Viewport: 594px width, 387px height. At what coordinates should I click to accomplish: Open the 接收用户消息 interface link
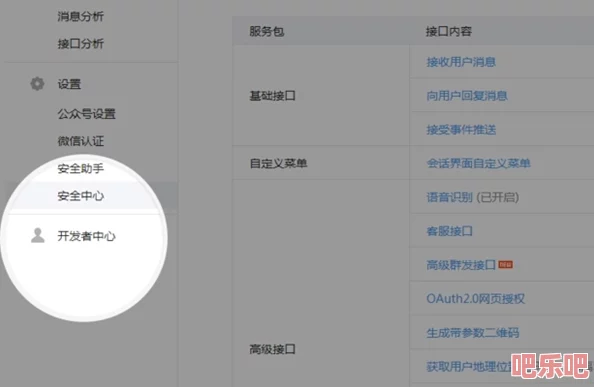[x=461, y=62]
